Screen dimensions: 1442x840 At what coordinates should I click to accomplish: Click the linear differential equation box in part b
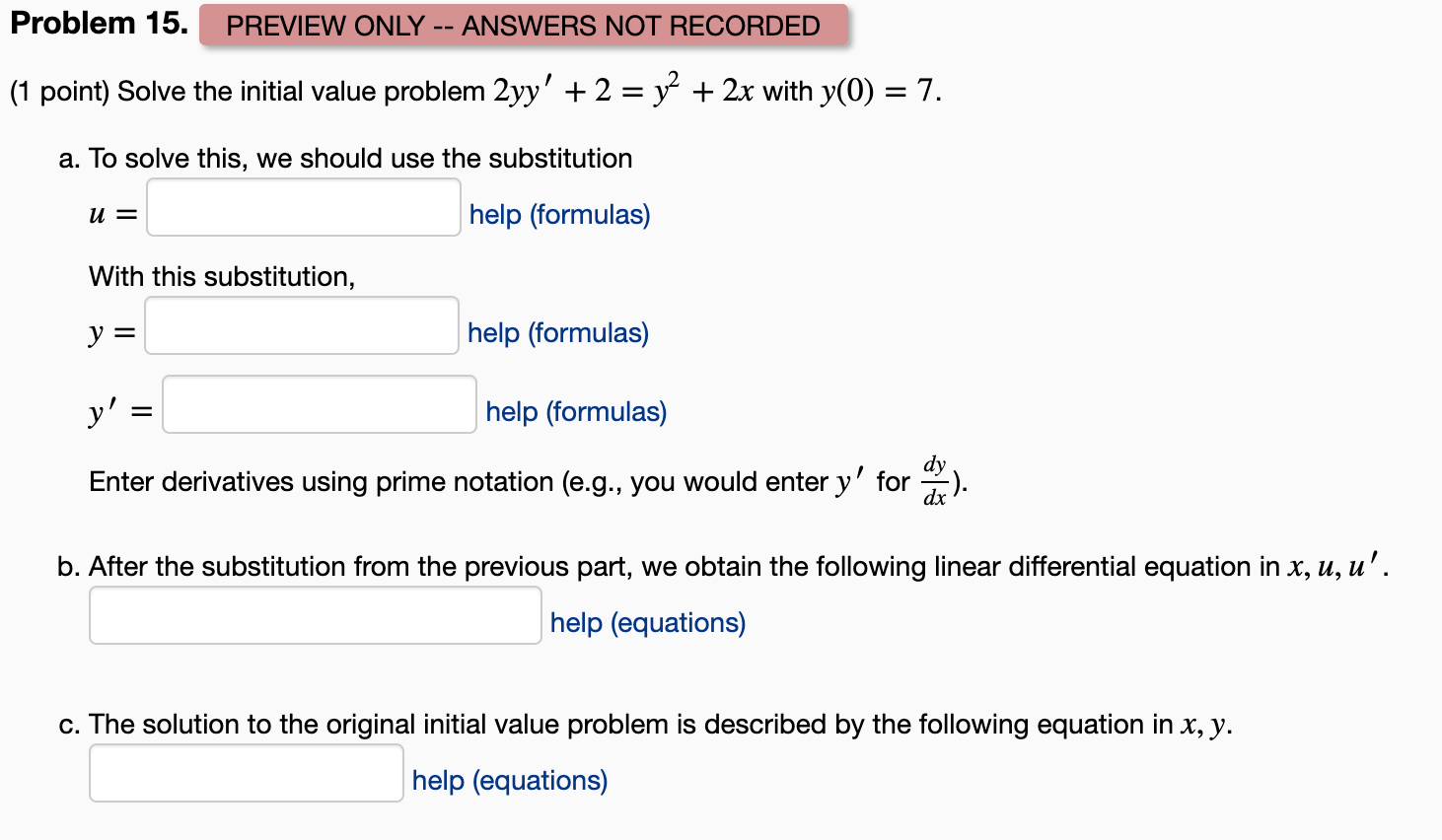pyautogui.click(x=314, y=614)
